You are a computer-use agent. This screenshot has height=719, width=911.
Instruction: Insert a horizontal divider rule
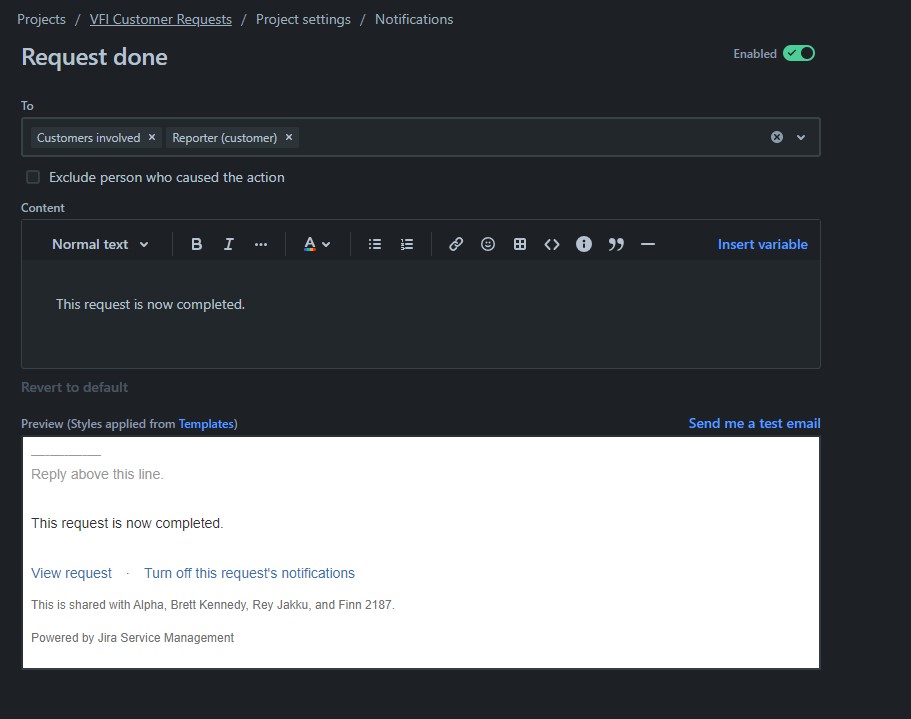[x=648, y=245]
